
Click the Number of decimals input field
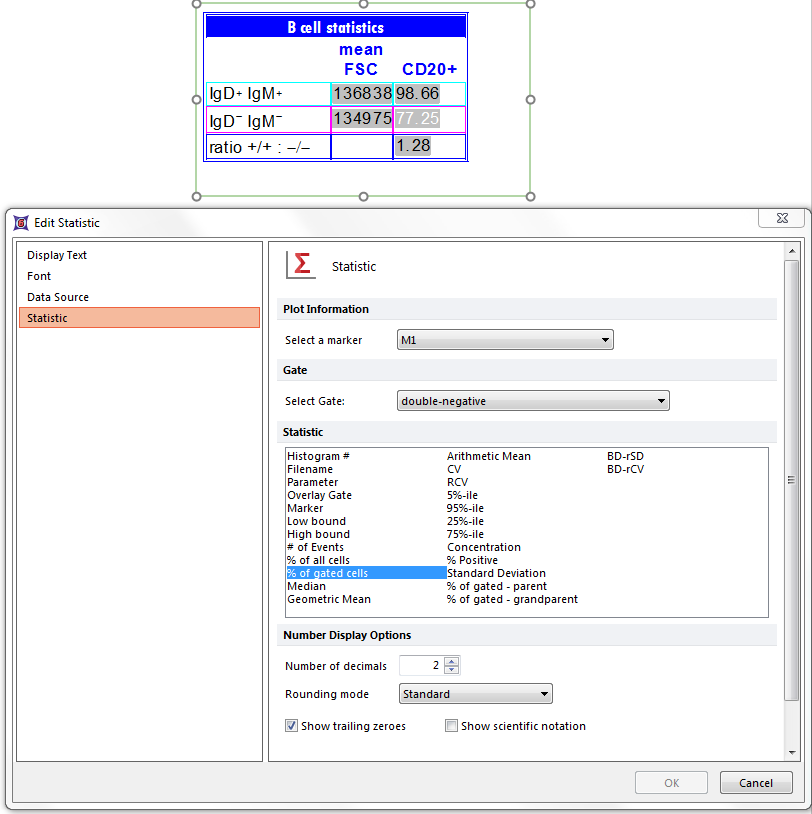[x=421, y=666]
